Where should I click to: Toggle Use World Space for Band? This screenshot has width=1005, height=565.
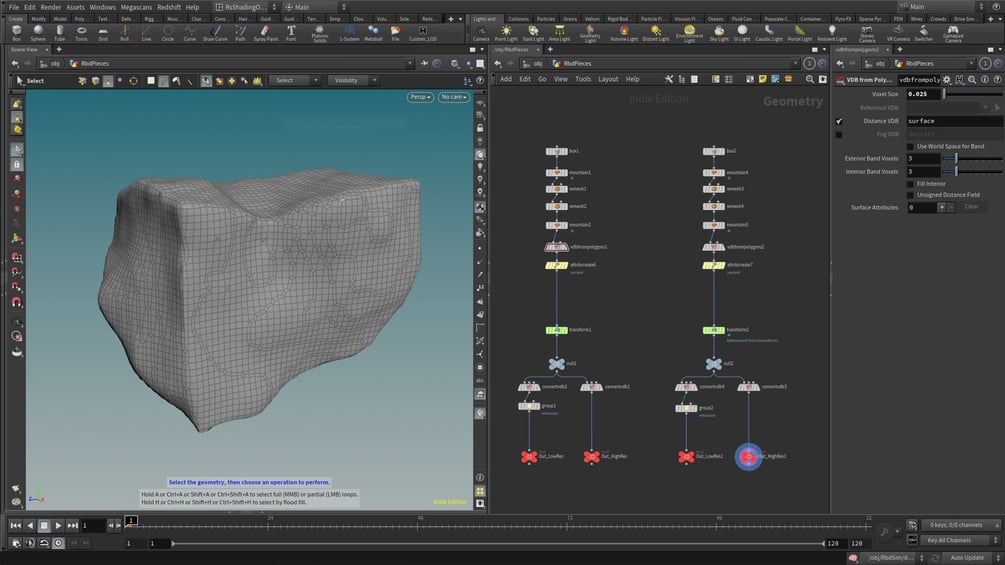(x=909, y=146)
